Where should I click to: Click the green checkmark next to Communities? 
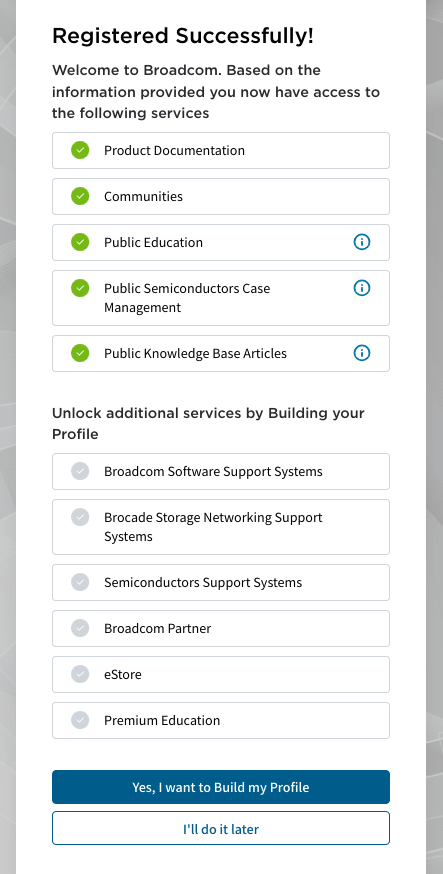[80, 196]
